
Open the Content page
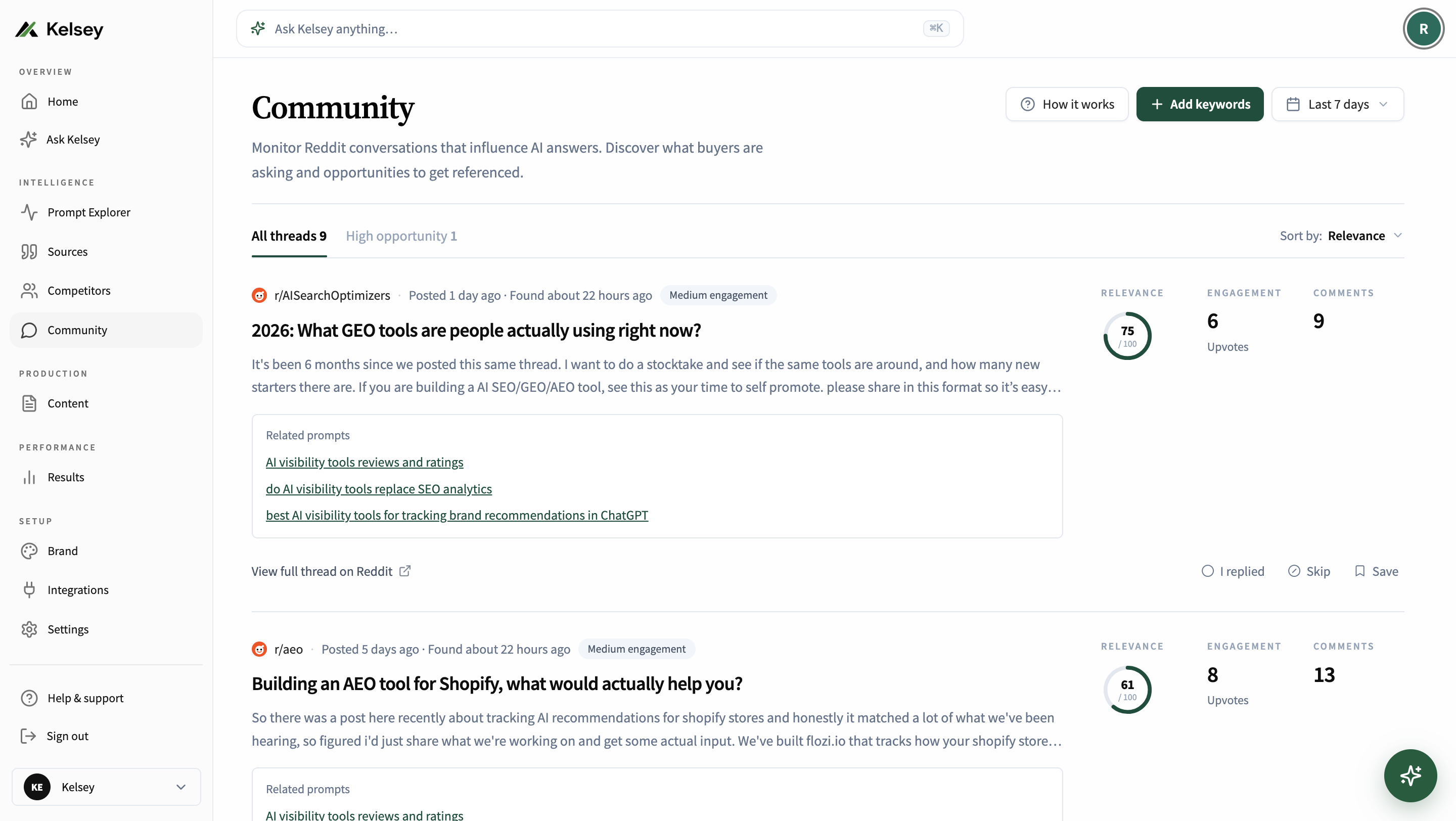[x=106, y=403]
